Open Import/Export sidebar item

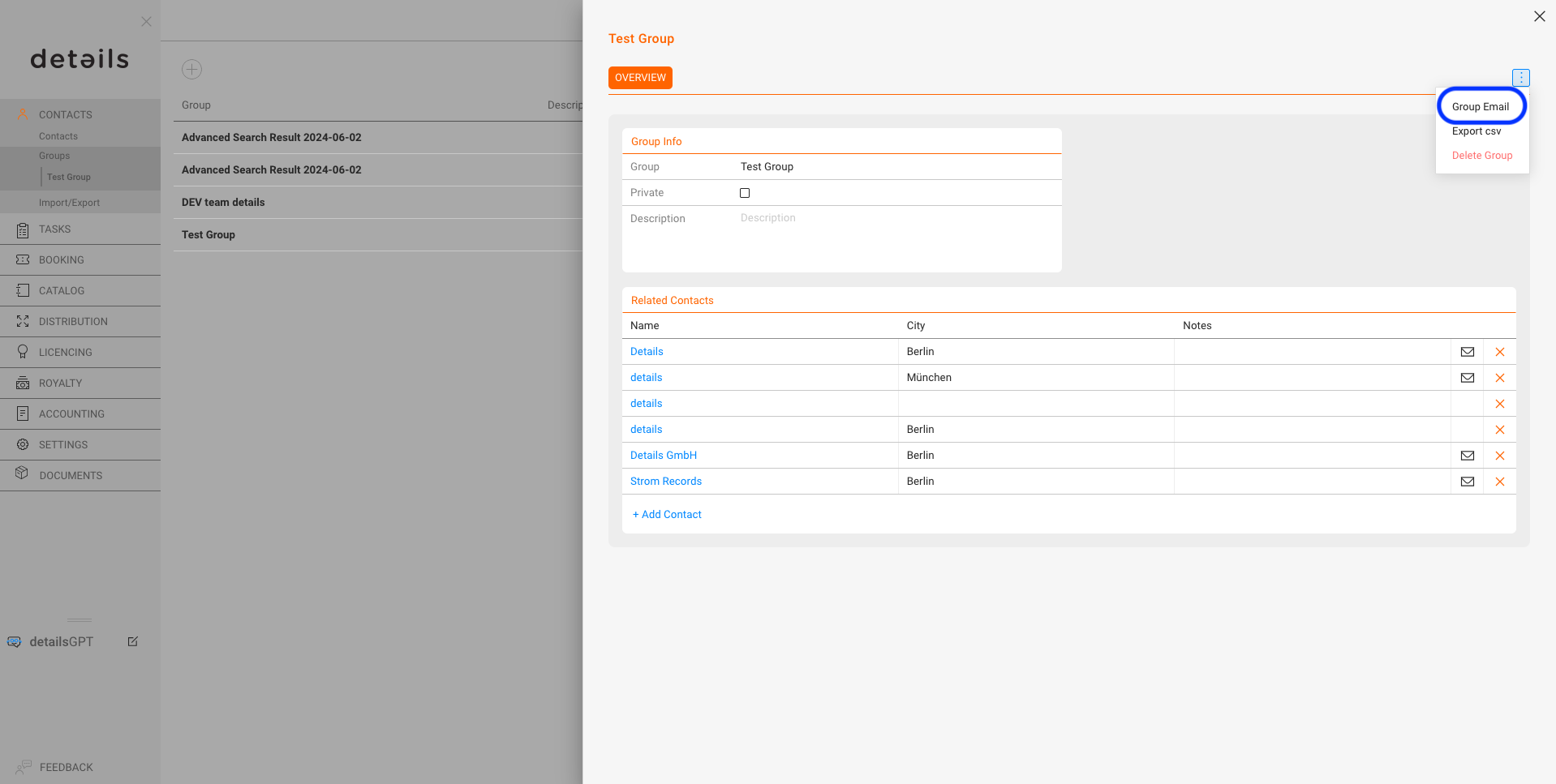click(x=69, y=203)
